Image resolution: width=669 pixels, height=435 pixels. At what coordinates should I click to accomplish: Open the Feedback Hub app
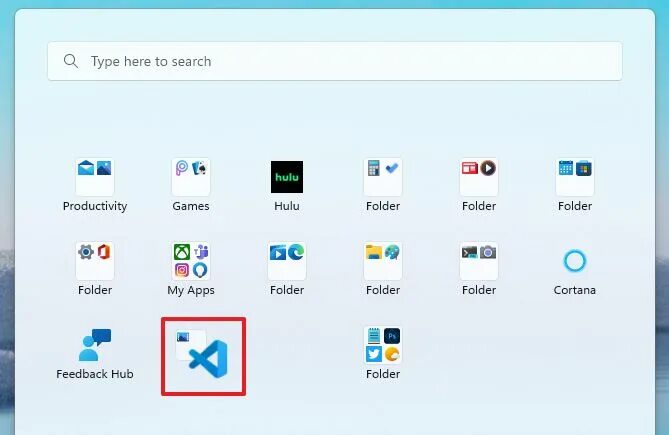point(95,345)
